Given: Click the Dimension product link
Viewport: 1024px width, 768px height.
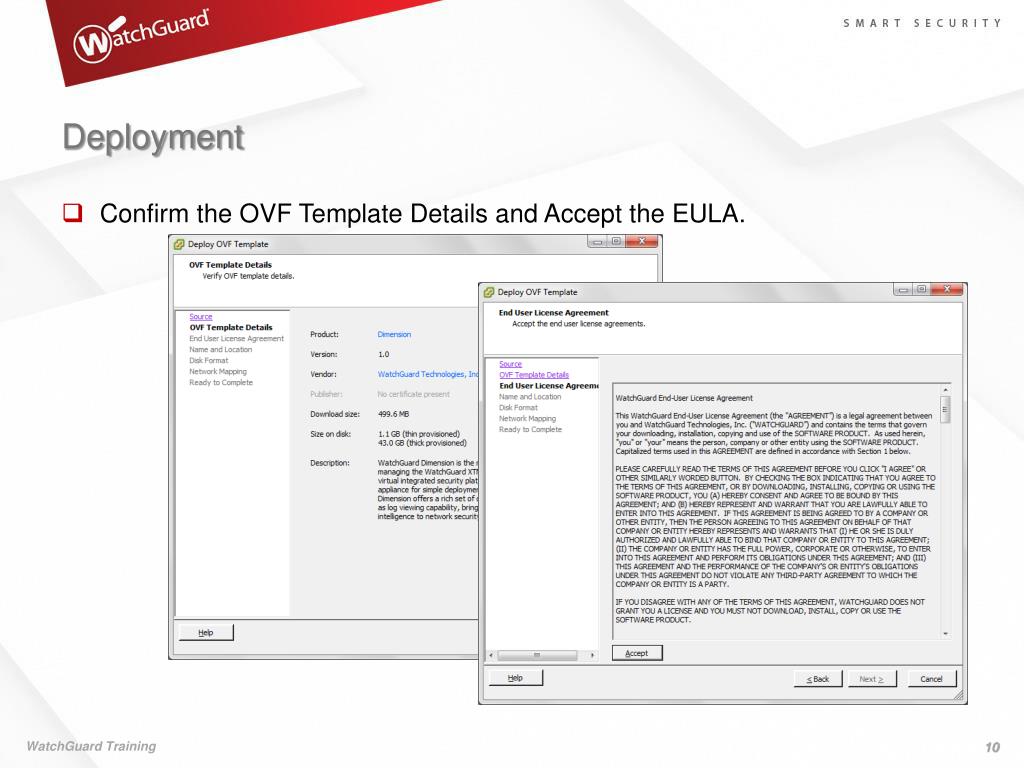Looking at the screenshot, I should click(394, 334).
